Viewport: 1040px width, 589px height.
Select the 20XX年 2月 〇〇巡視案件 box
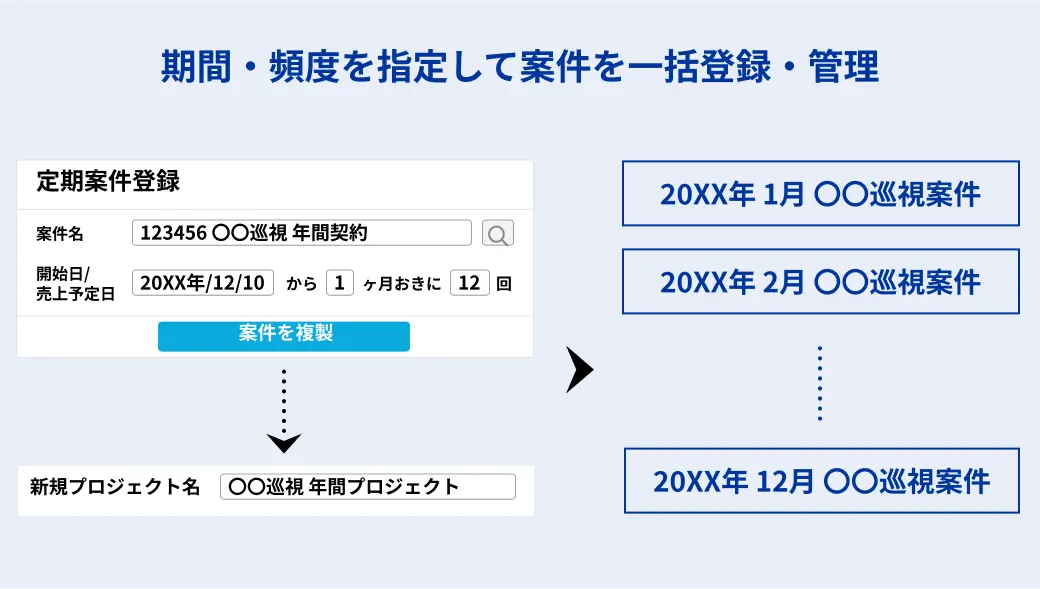pos(820,281)
